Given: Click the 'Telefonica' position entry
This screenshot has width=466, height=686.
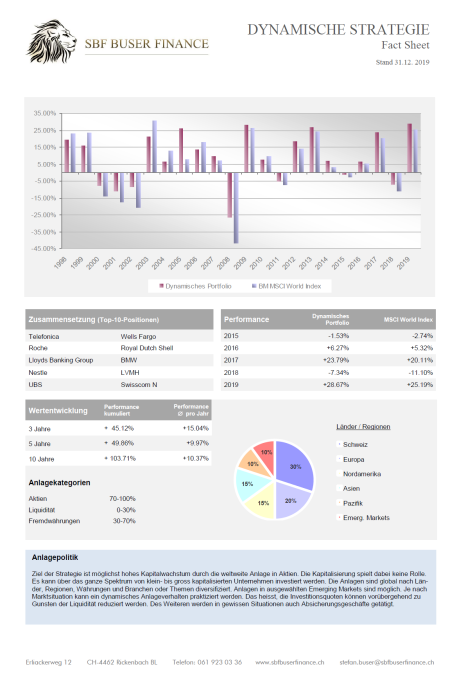Looking at the screenshot, I should pyautogui.click(x=44, y=336).
